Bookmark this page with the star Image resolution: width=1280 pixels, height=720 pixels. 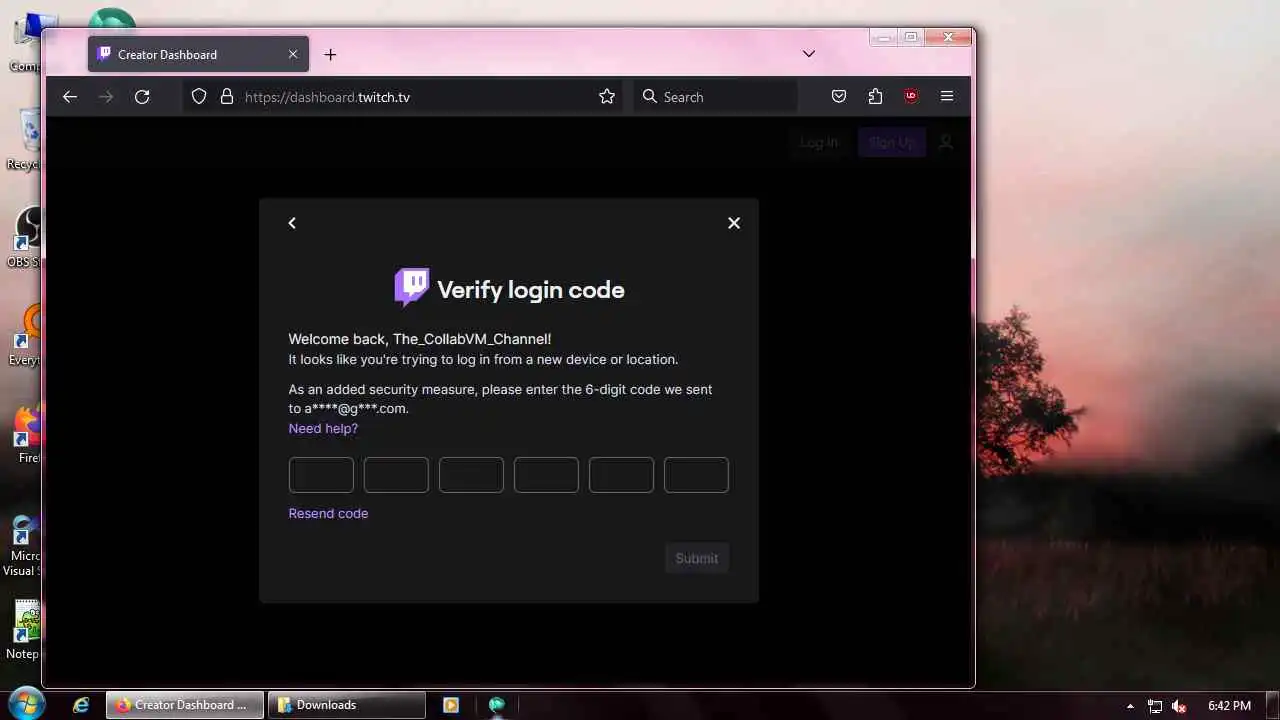tap(607, 97)
